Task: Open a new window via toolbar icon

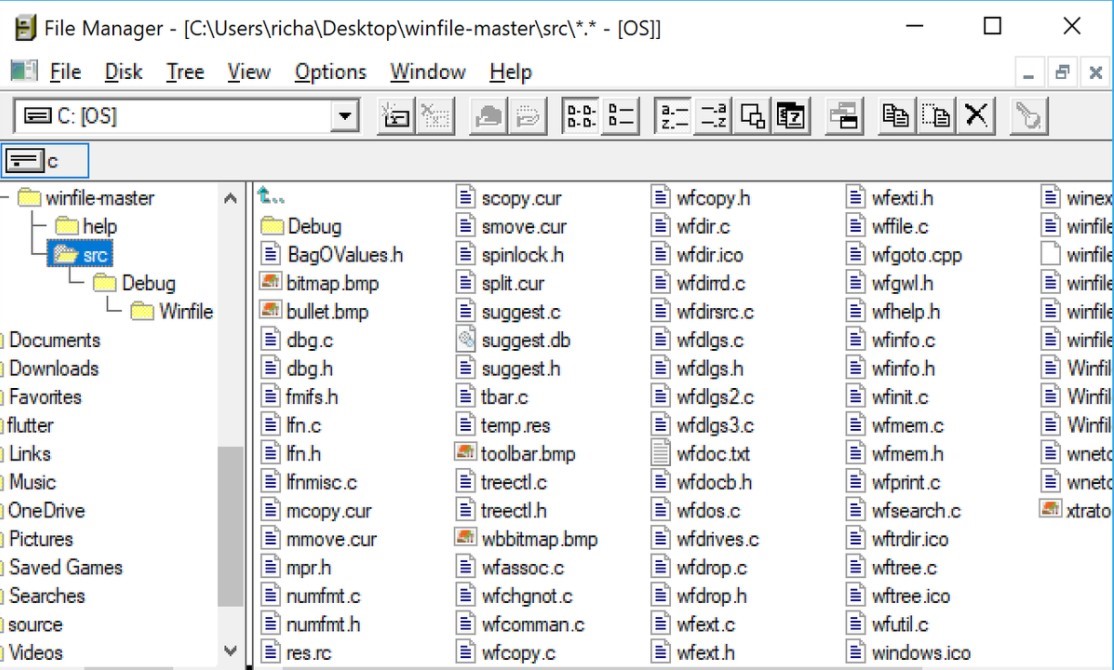Action: pyautogui.click(x=843, y=115)
